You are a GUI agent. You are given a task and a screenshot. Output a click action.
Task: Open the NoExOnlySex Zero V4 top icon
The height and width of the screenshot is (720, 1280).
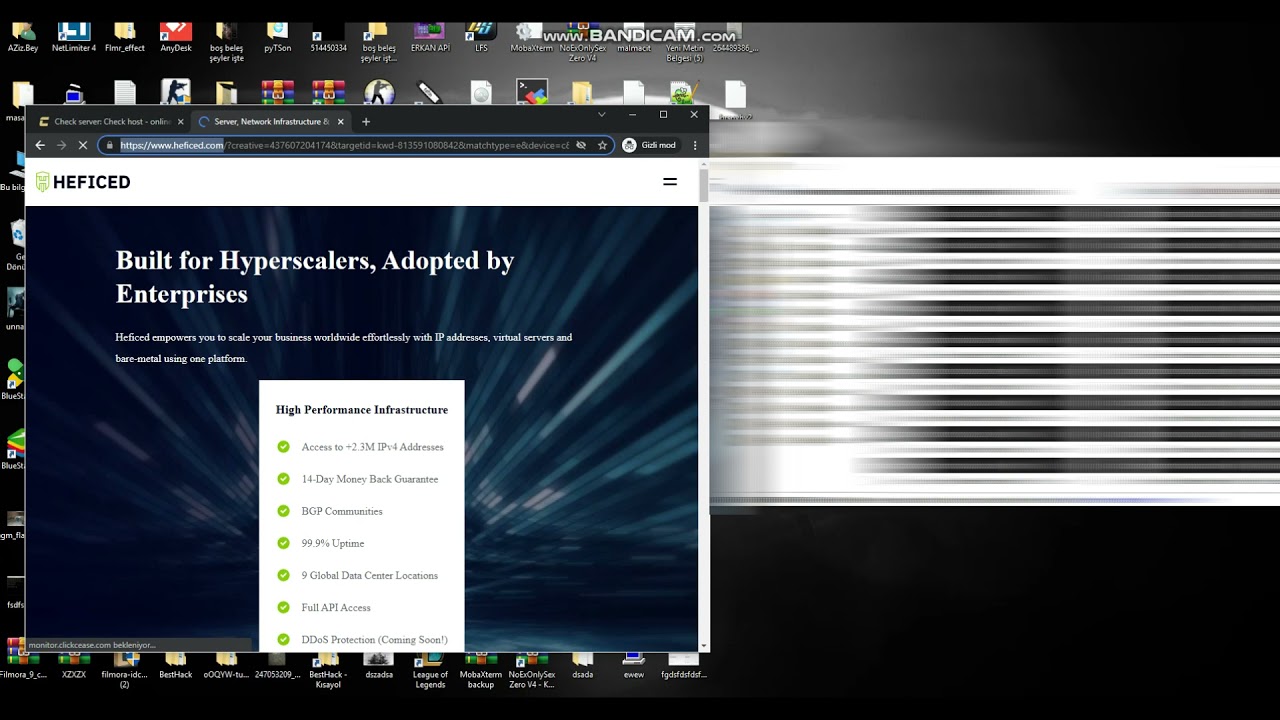tap(583, 43)
